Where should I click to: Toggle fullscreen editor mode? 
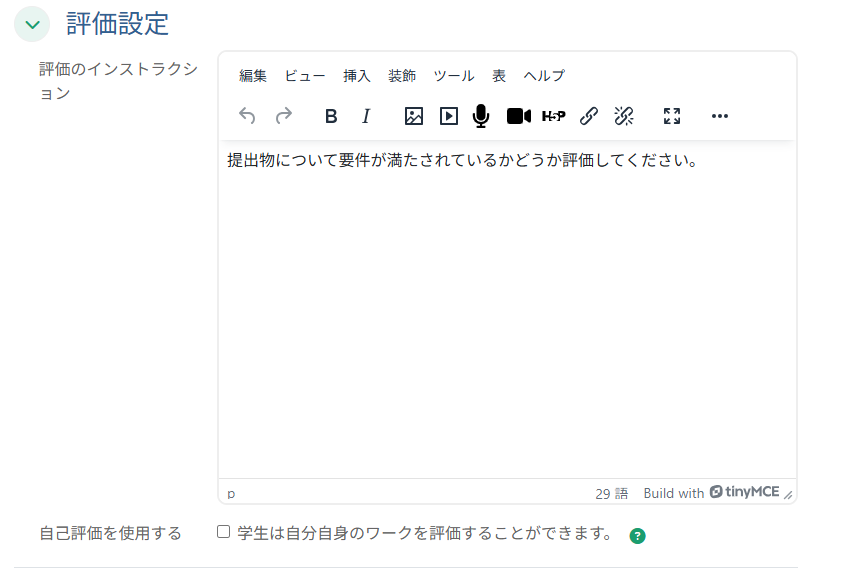[x=672, y=116]
